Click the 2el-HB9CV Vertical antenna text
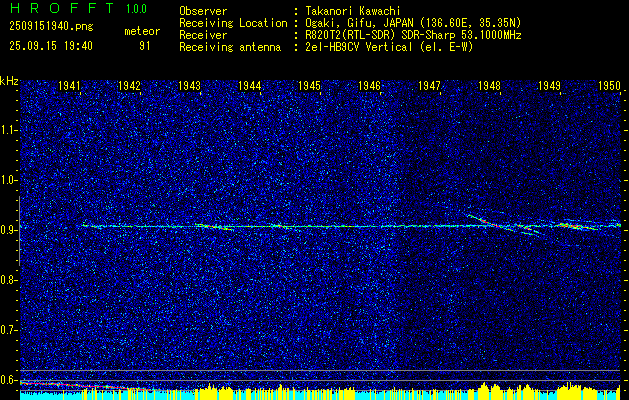 pos(389,47)
